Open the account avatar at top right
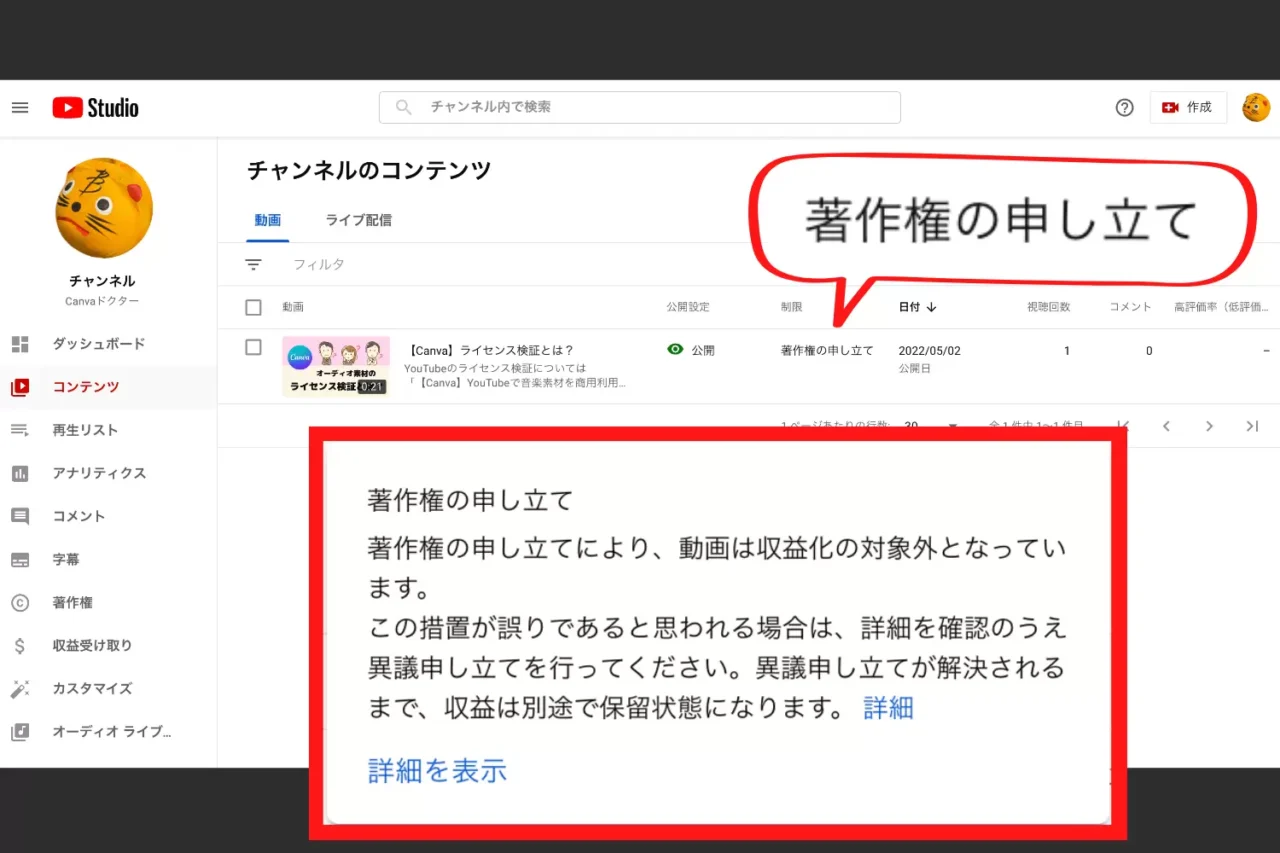Viewport: 1280px width, 853px height. pos(1256,108)
